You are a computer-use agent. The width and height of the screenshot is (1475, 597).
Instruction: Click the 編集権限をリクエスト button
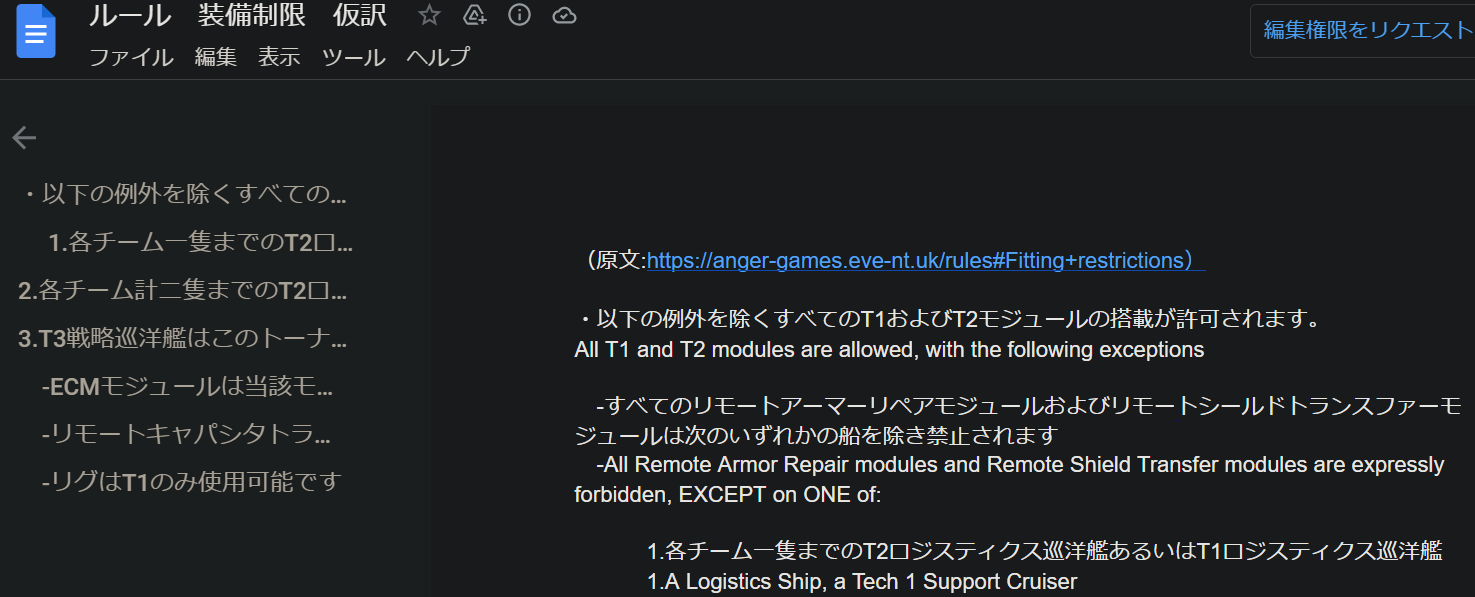[1366, 30]
